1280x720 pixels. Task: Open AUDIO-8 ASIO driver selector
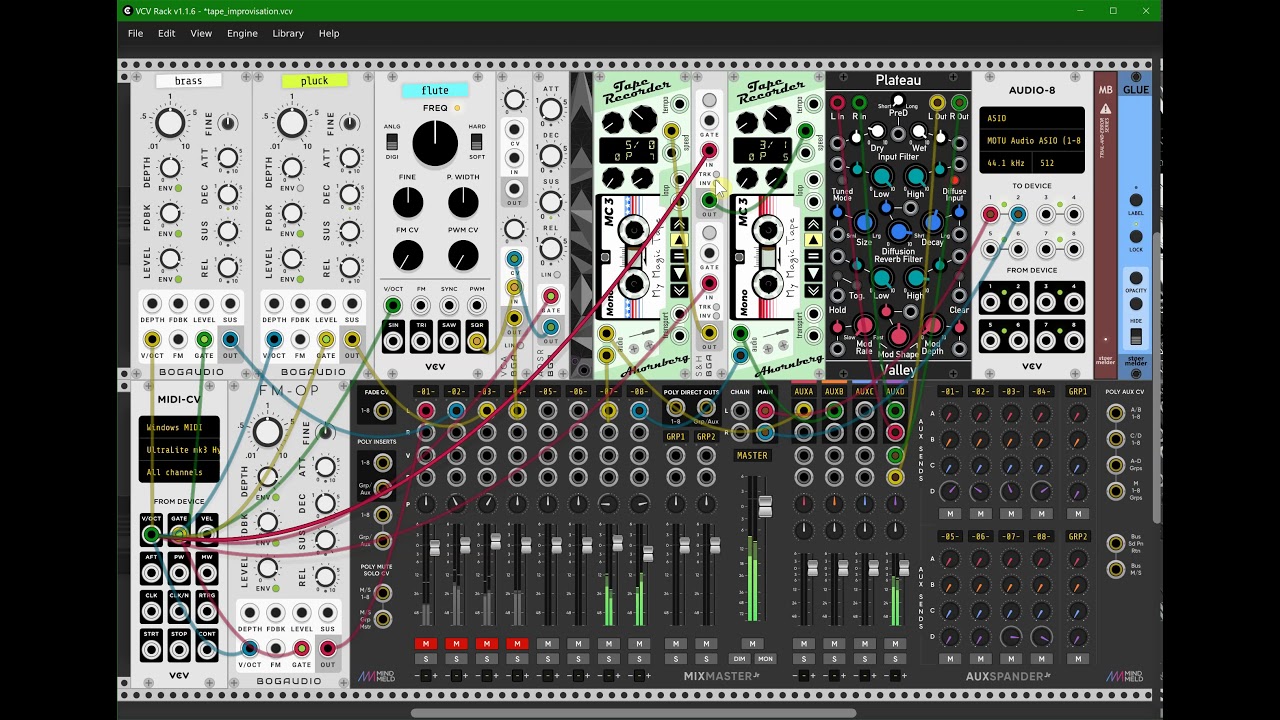tap(1032, 118)
